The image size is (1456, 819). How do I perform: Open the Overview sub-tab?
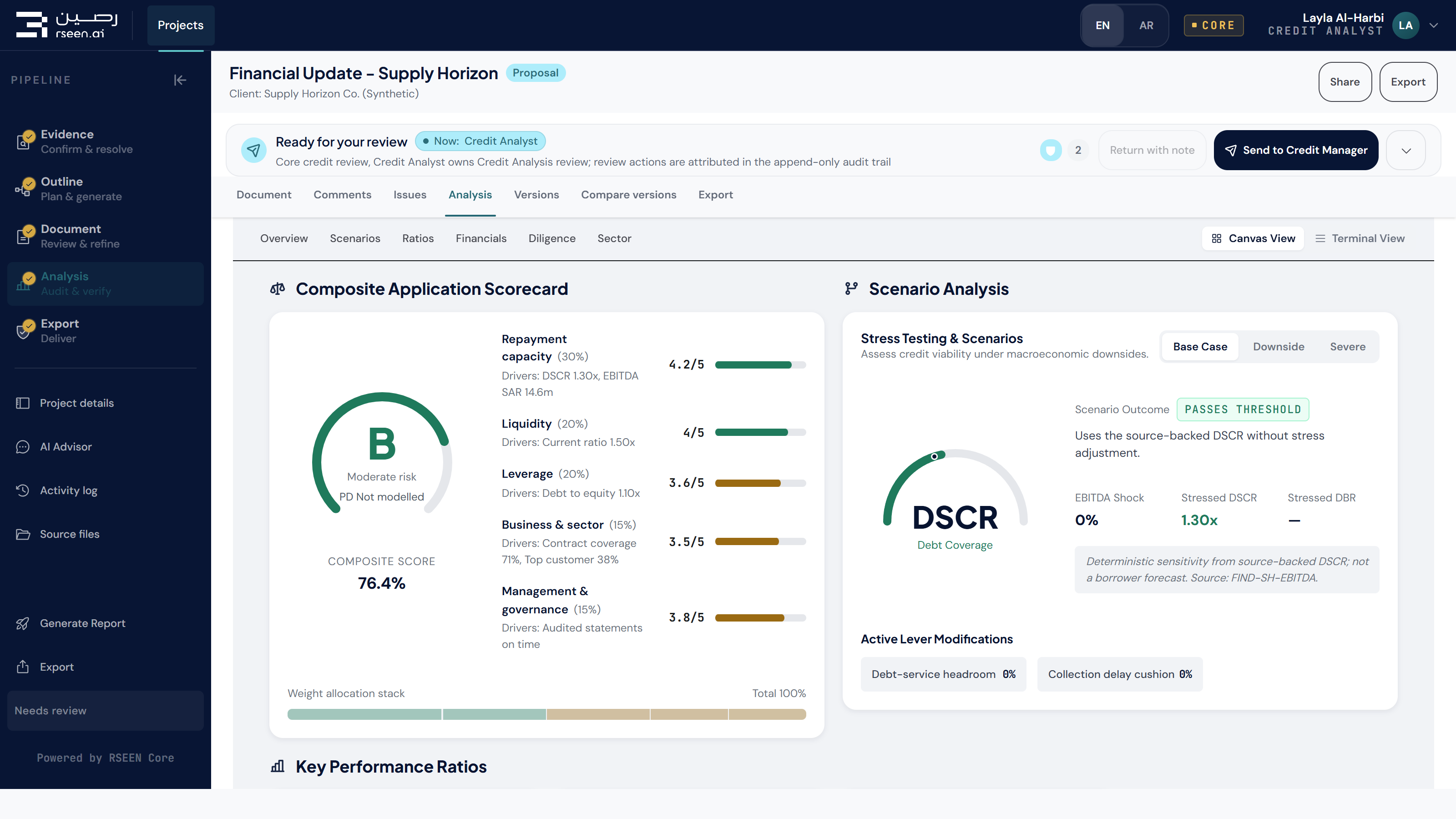(x=284, y=238)
